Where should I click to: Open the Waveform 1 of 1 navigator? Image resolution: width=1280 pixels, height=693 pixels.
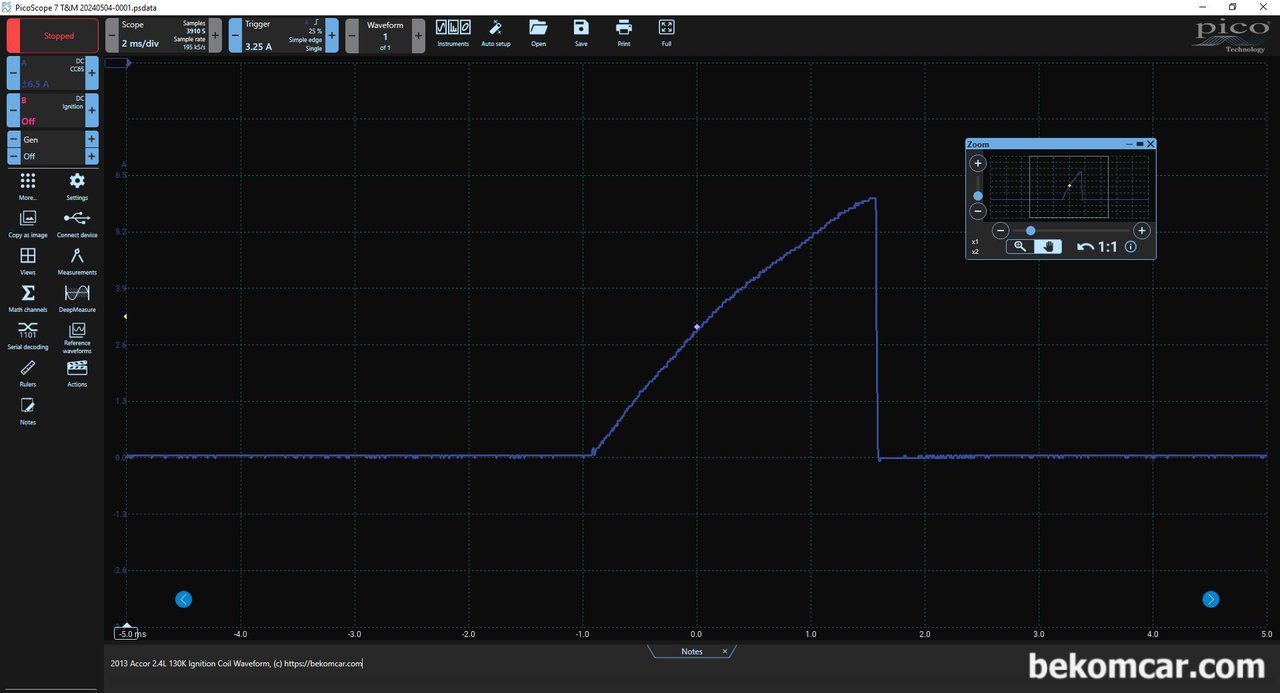point(385,36)
